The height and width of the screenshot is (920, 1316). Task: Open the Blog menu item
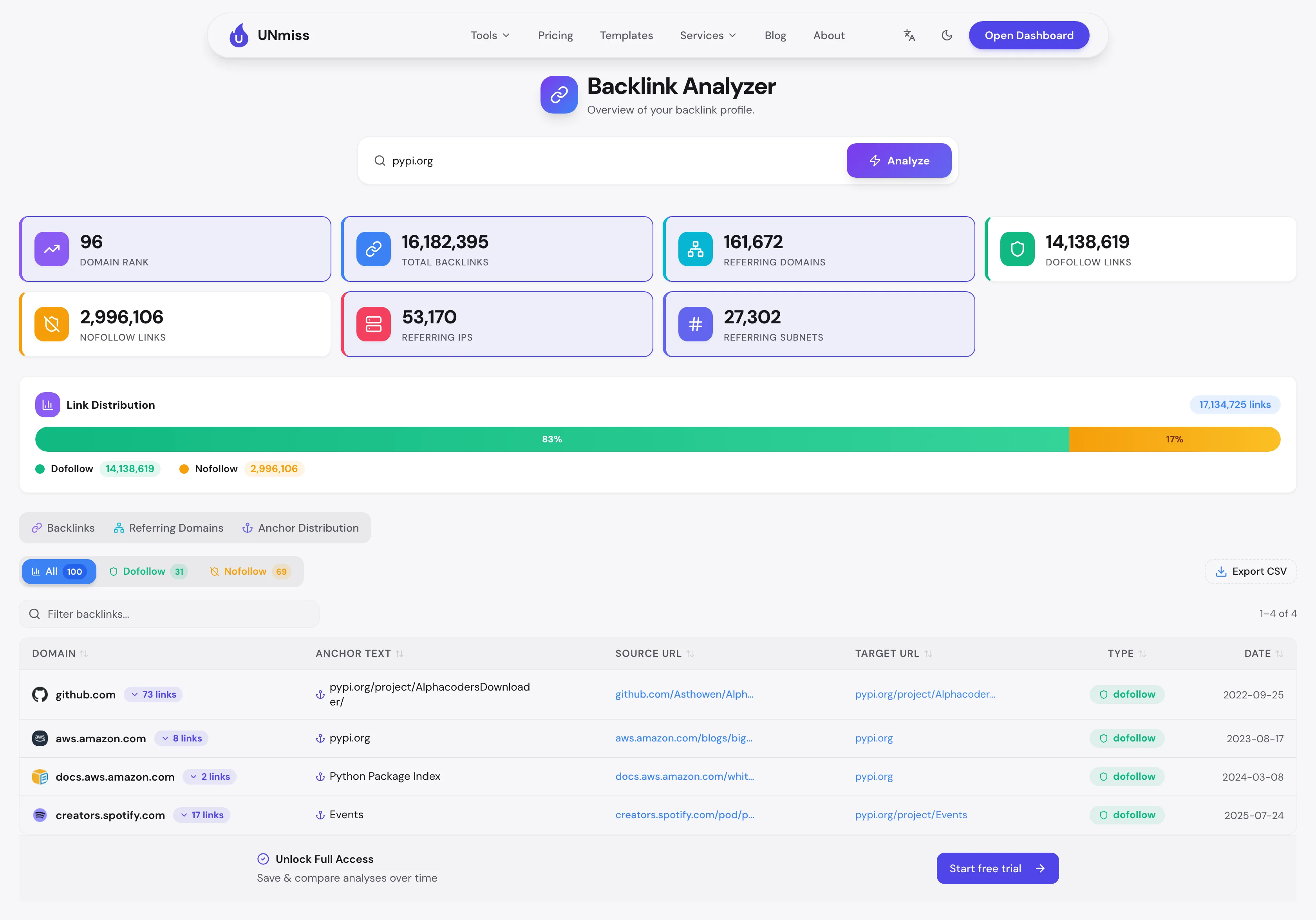(775, 36)
